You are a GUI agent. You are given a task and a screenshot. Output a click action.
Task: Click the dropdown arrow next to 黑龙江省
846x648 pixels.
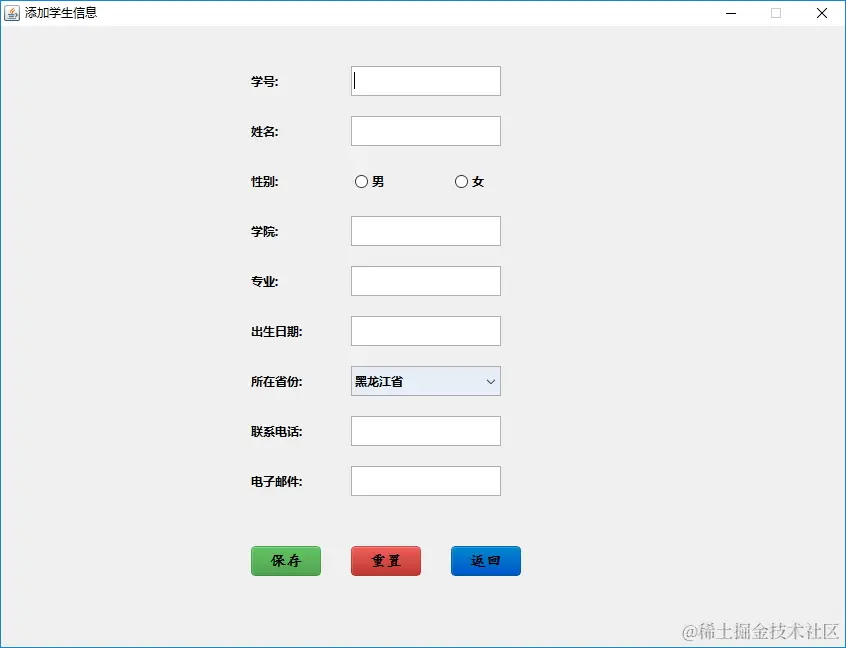(489, 381)
